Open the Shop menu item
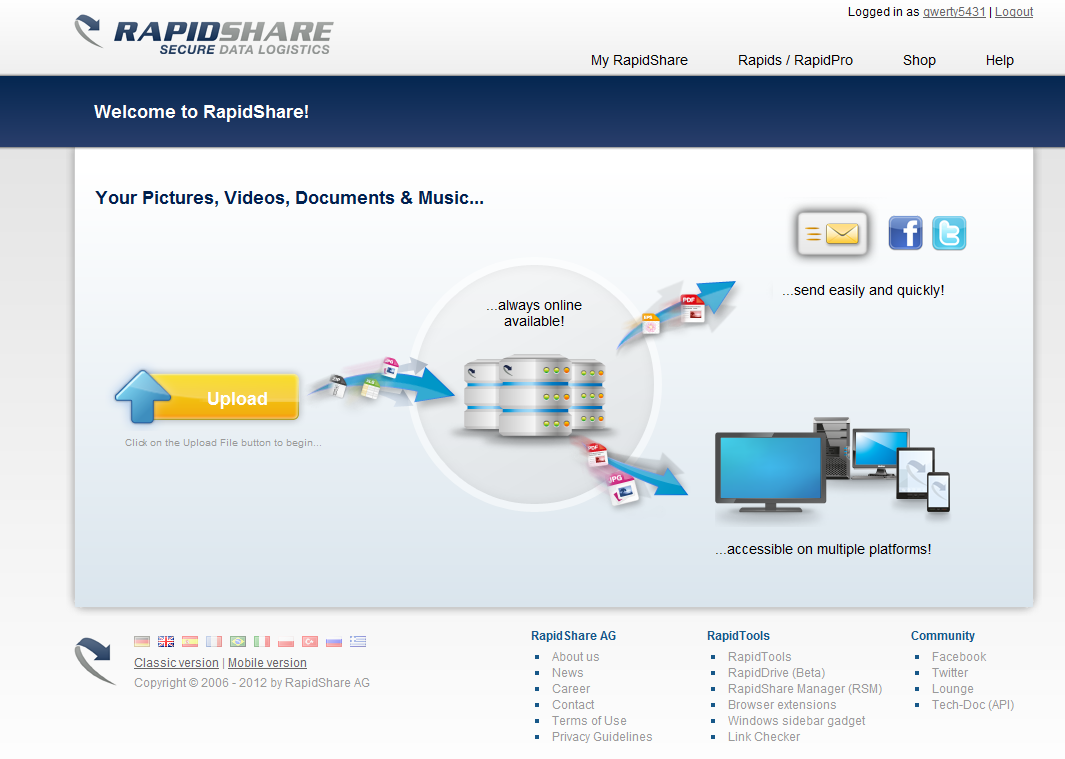 (919, 60)
